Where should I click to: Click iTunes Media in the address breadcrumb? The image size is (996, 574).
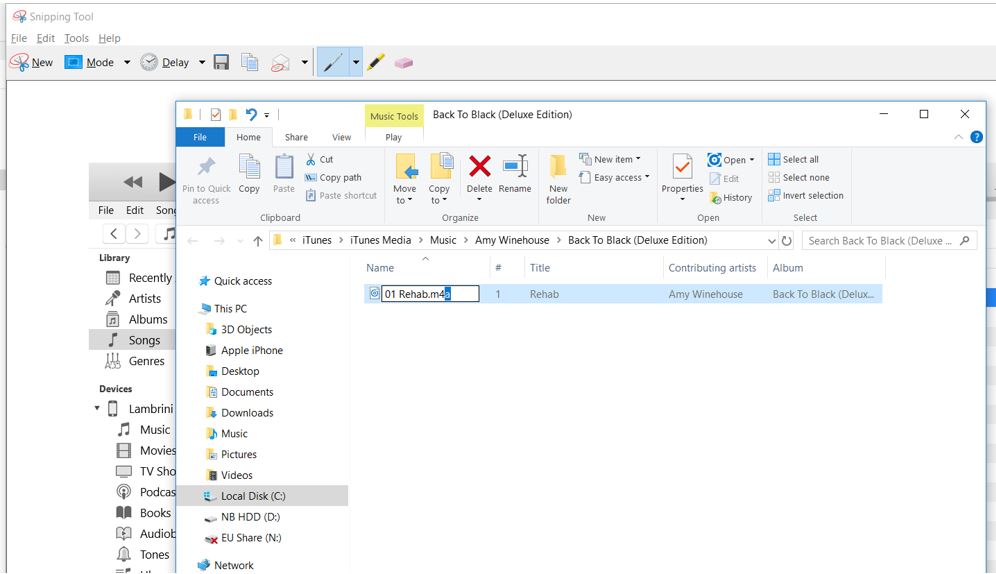point(380,240)
